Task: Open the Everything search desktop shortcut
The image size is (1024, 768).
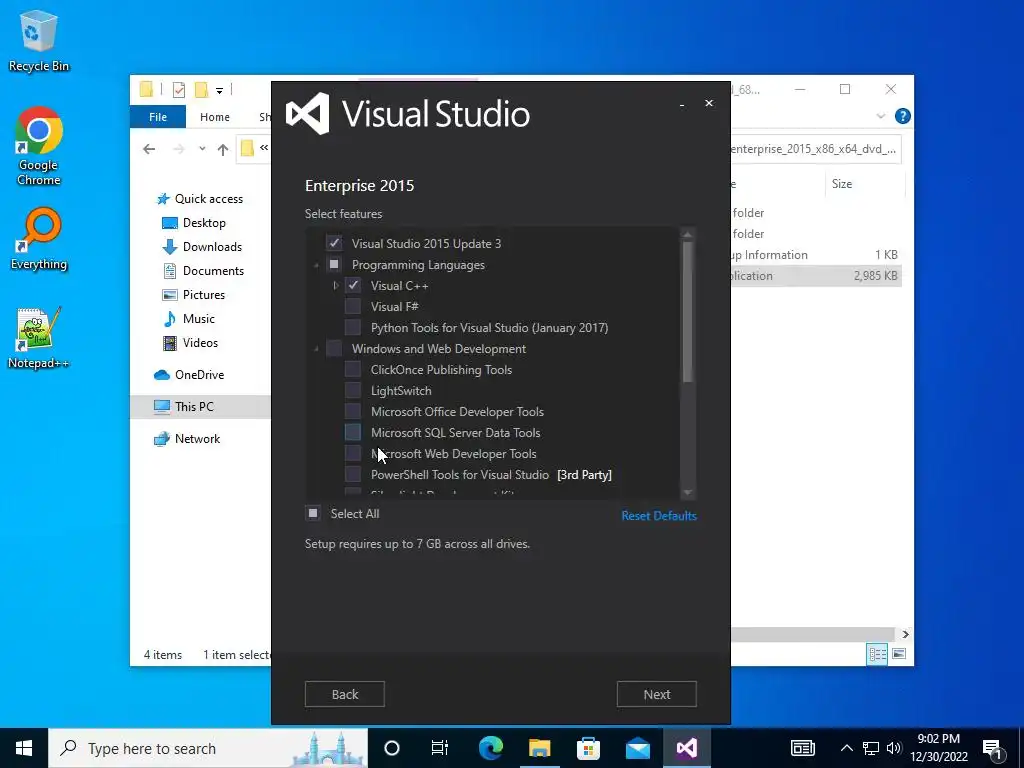Action: [38, 239]
